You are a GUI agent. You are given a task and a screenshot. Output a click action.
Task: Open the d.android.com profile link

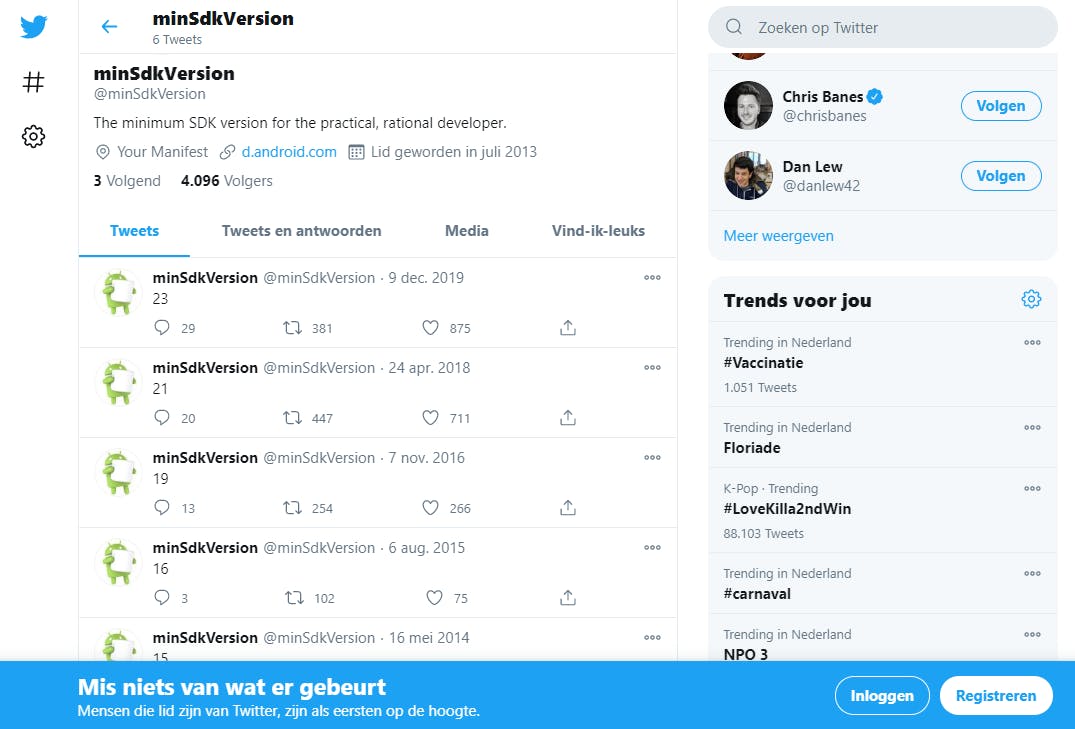(289, 152)
